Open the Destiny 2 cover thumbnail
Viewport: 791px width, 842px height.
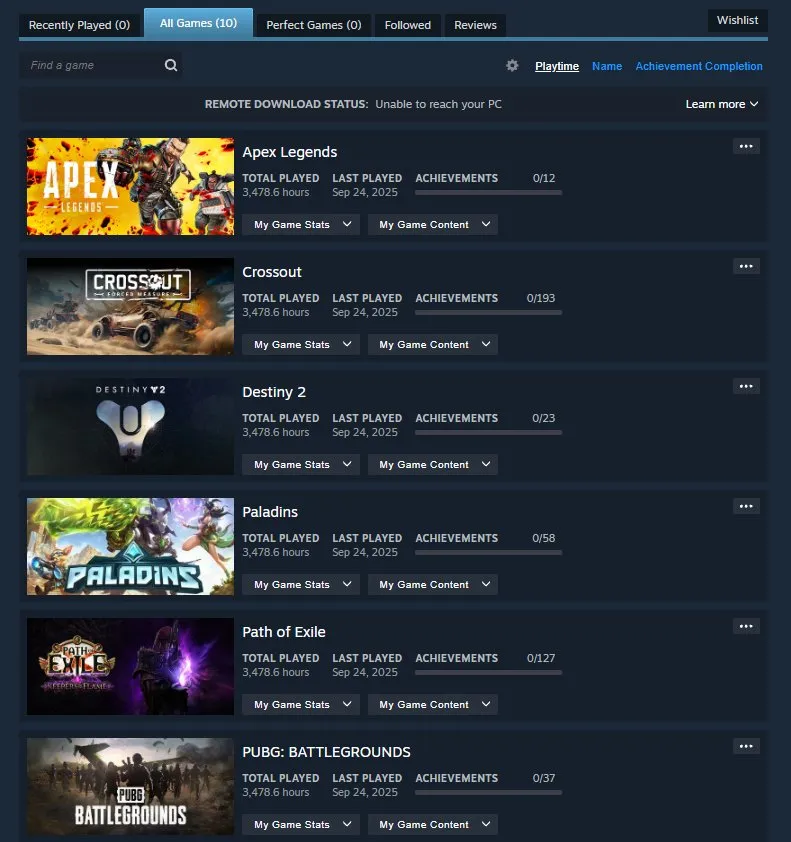pos(130,426)
